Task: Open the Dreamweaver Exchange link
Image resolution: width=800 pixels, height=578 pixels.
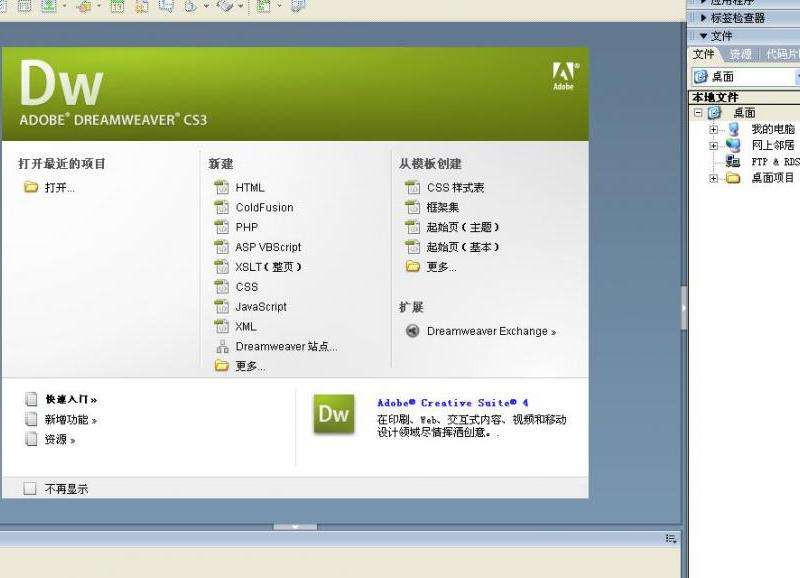Action: tap(481, 332)
